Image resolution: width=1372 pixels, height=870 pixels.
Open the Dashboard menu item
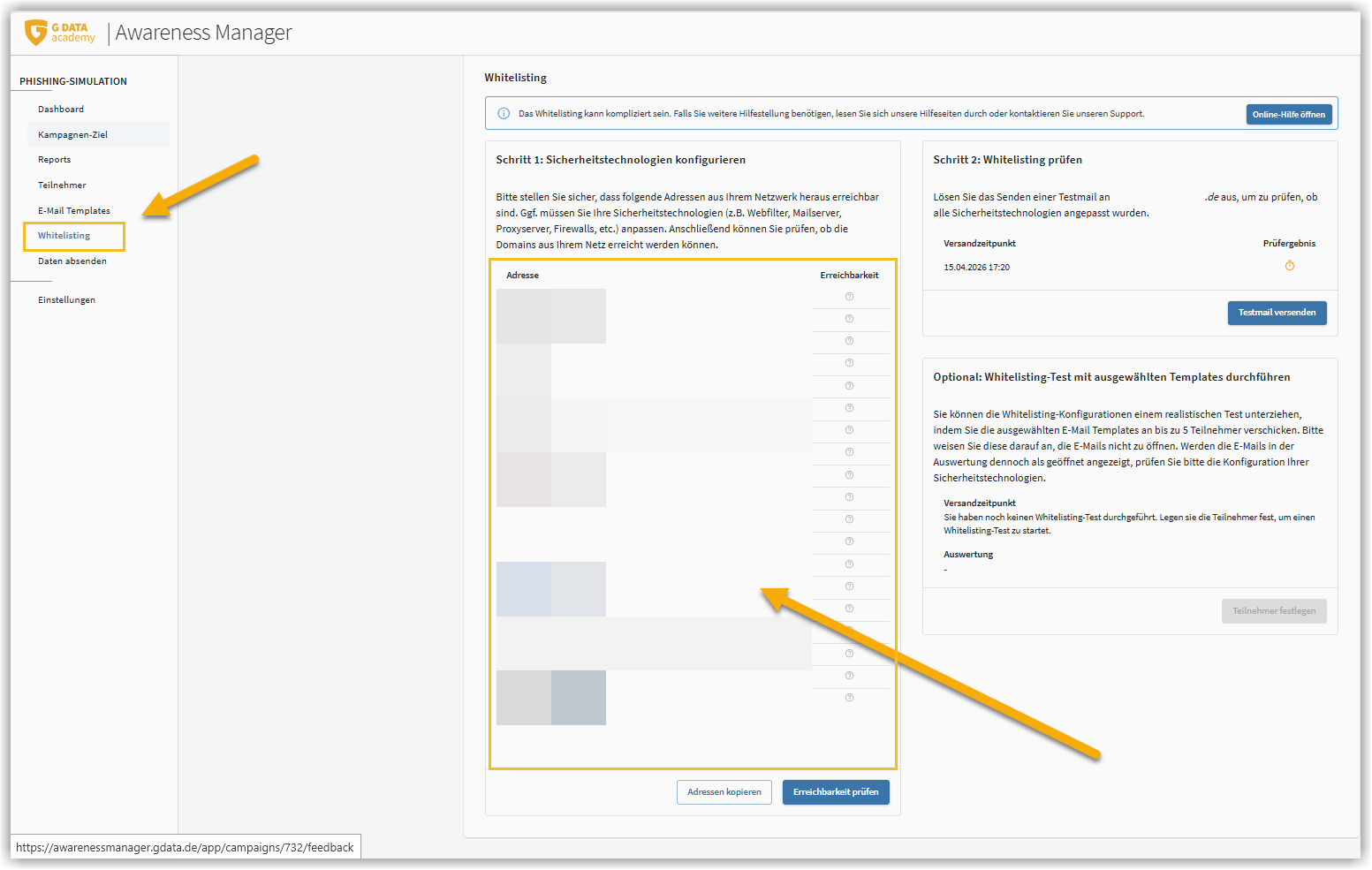pos(61,110)
